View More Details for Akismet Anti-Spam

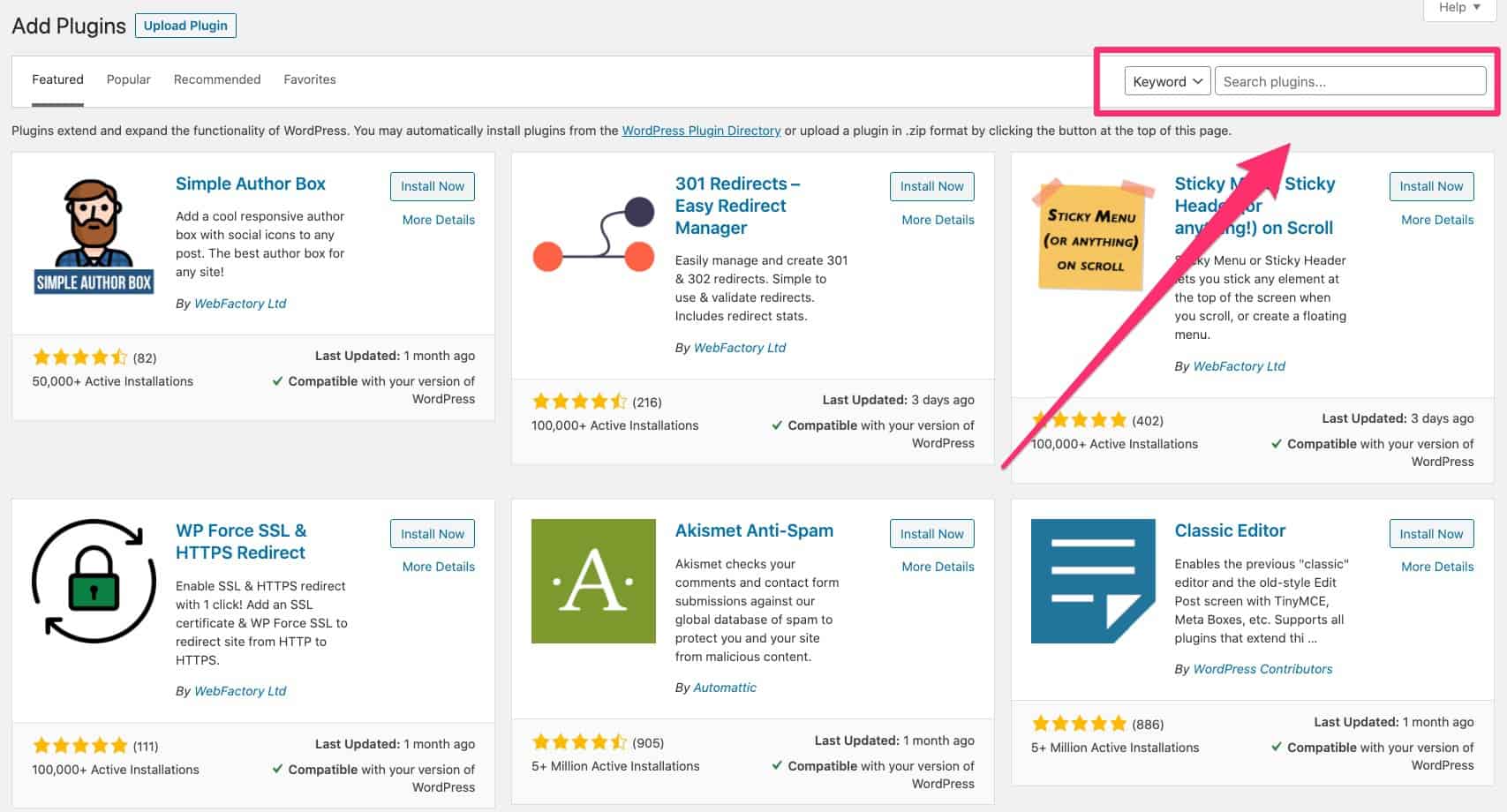click(938, 567)
